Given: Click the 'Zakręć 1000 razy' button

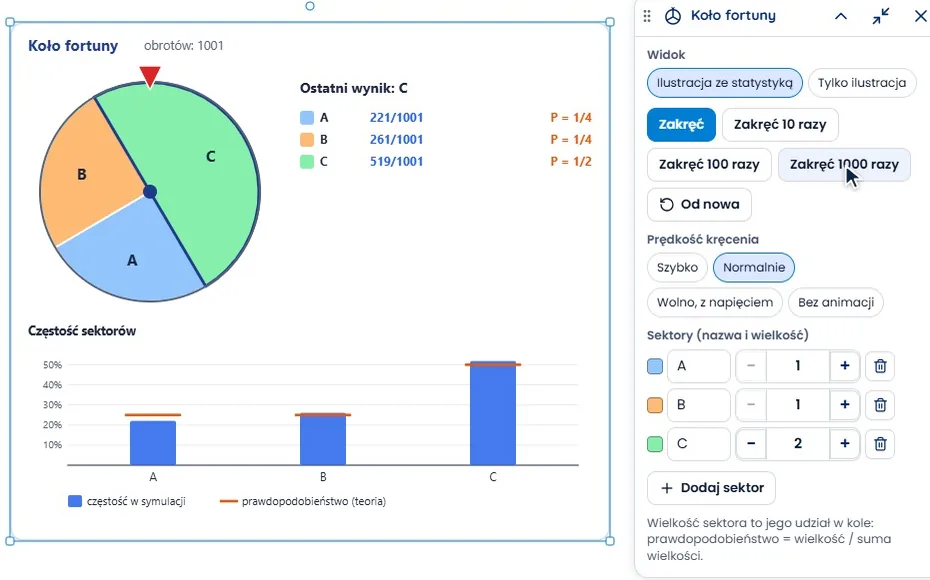Looking at the screenshot, I should click(844, 164).
